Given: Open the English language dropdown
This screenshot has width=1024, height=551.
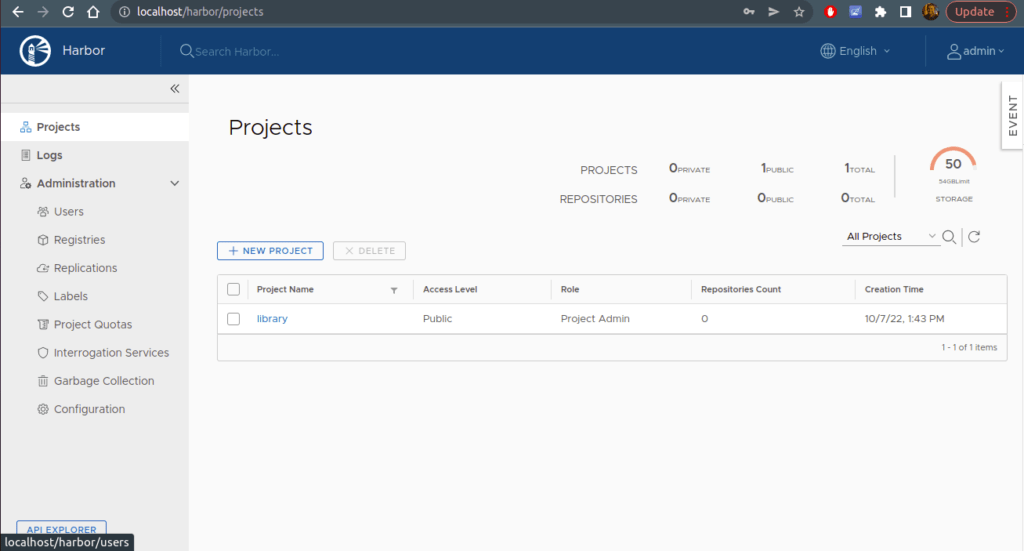Looking at the screenshot, I should [x=855, y=51].
